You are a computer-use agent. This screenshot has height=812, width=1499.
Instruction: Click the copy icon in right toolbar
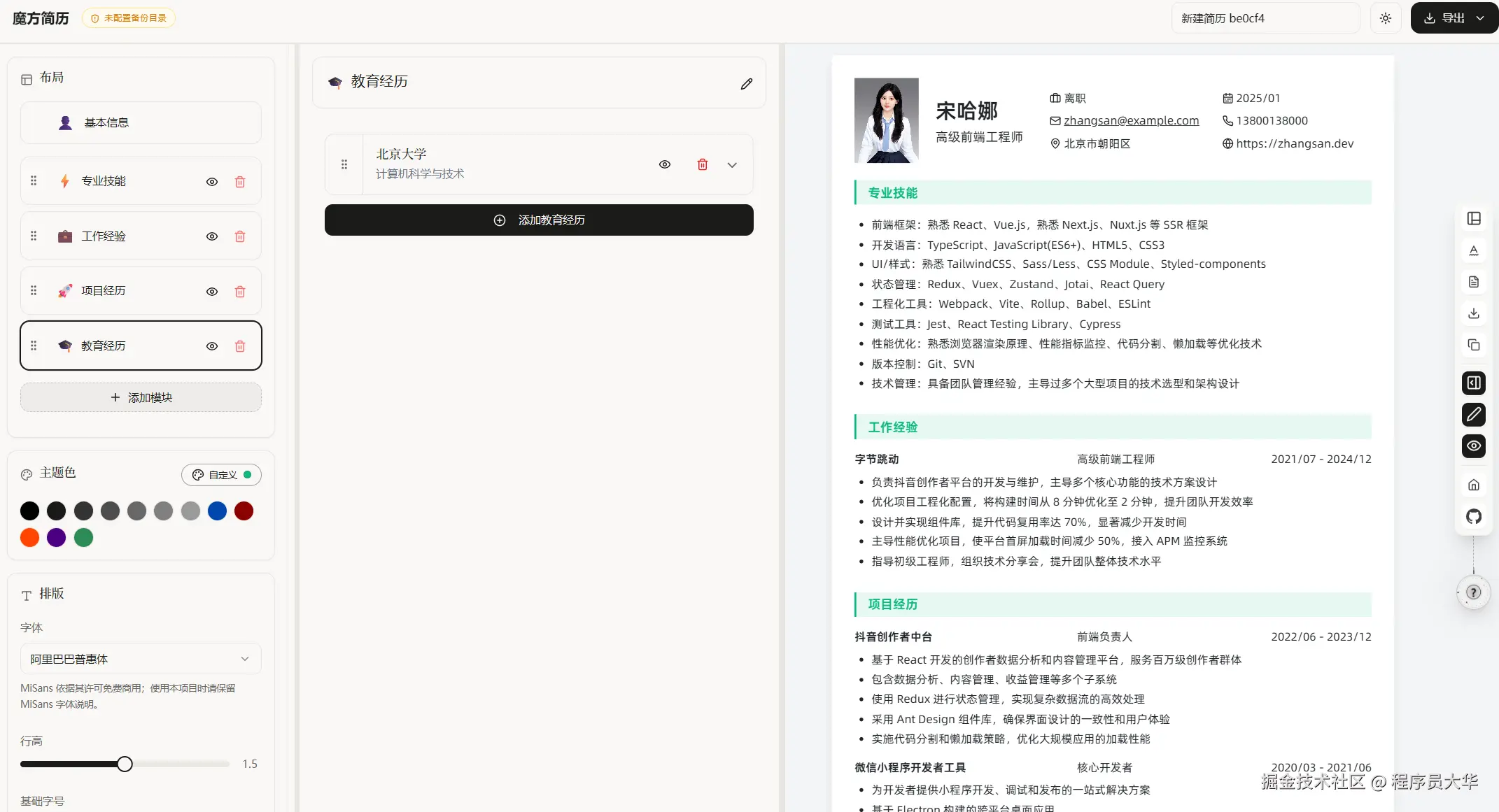pyautogui.click(x=1473, y=345)
